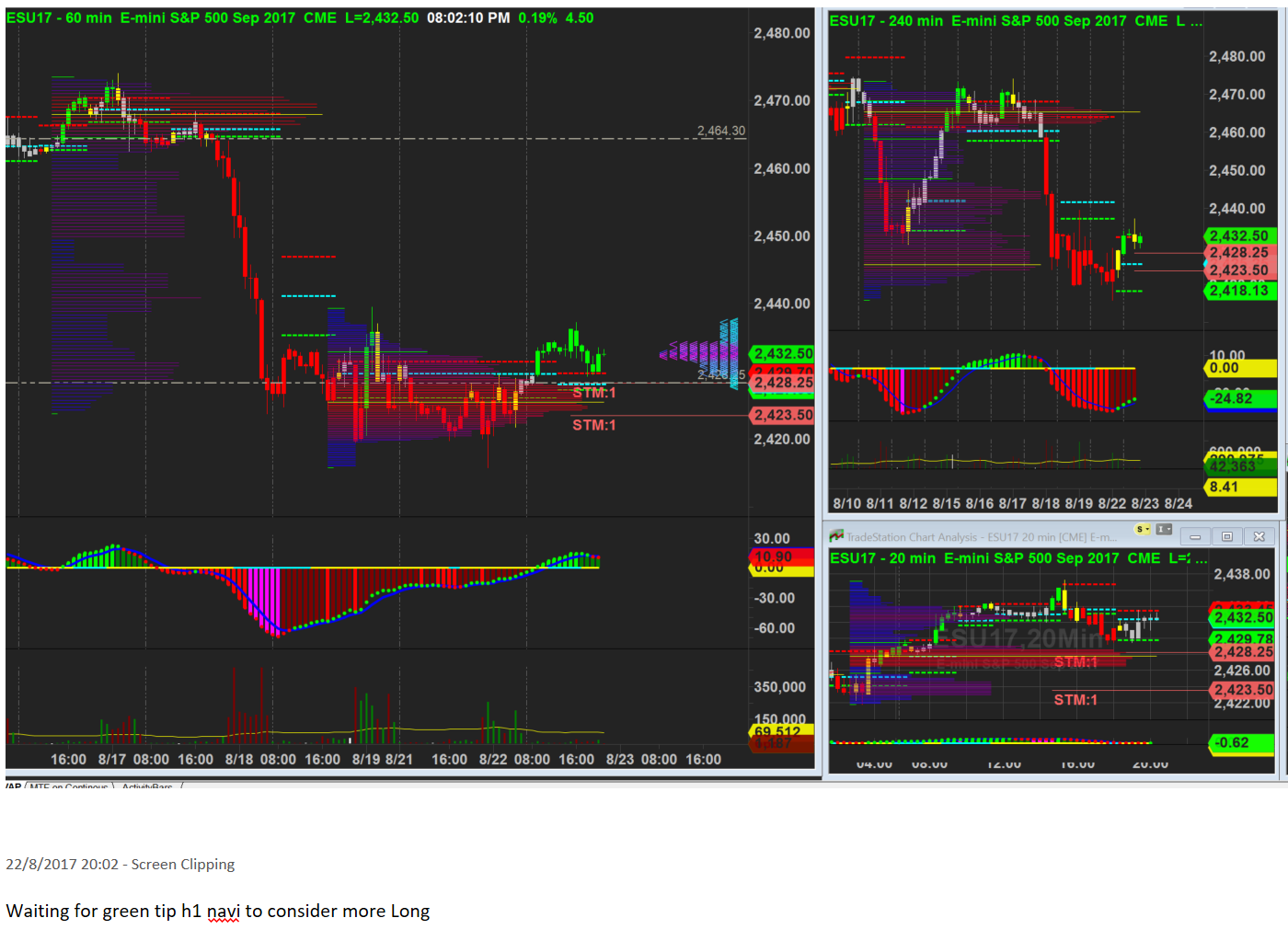Click 2,480.00 on the 60 min price axis

(782, 33)
